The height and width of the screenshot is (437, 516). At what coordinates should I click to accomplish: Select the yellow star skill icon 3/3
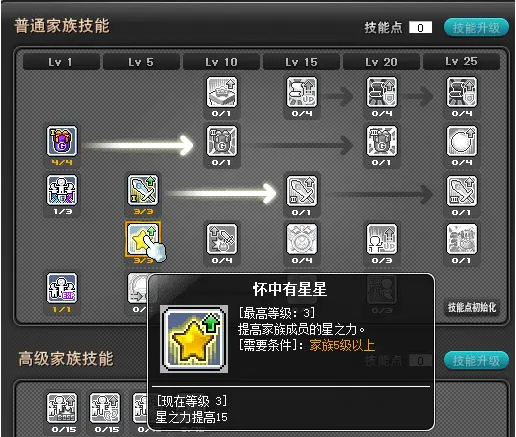(x=143, y=238)
